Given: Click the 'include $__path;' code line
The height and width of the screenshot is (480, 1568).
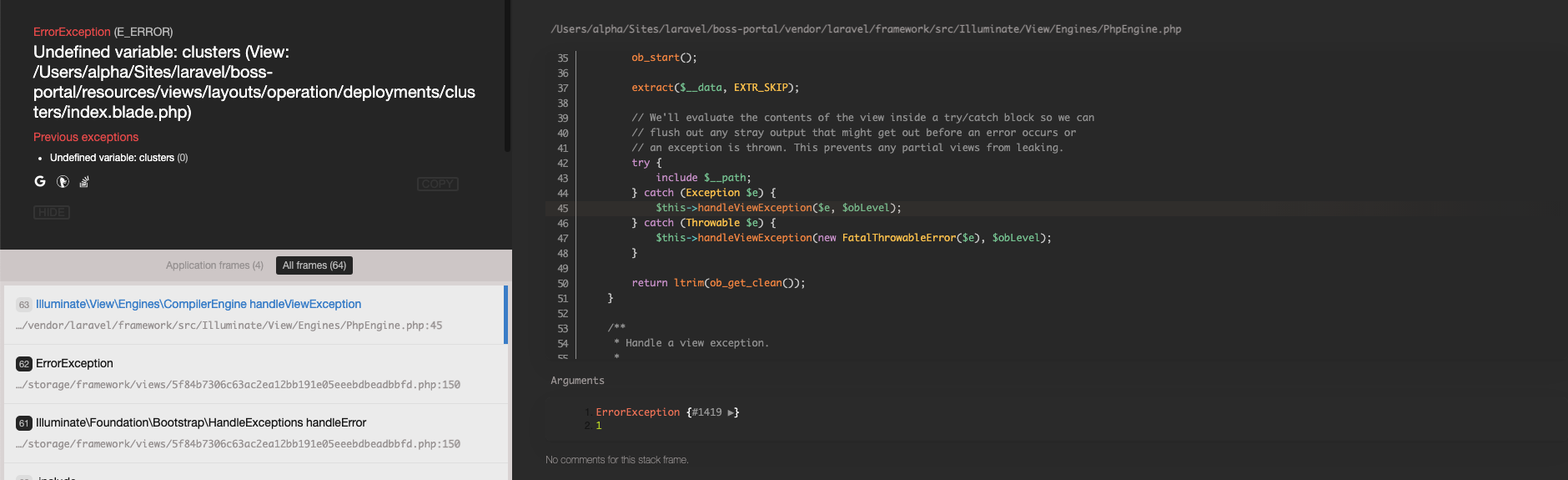Looking at the screenshot, I should 703,178.
